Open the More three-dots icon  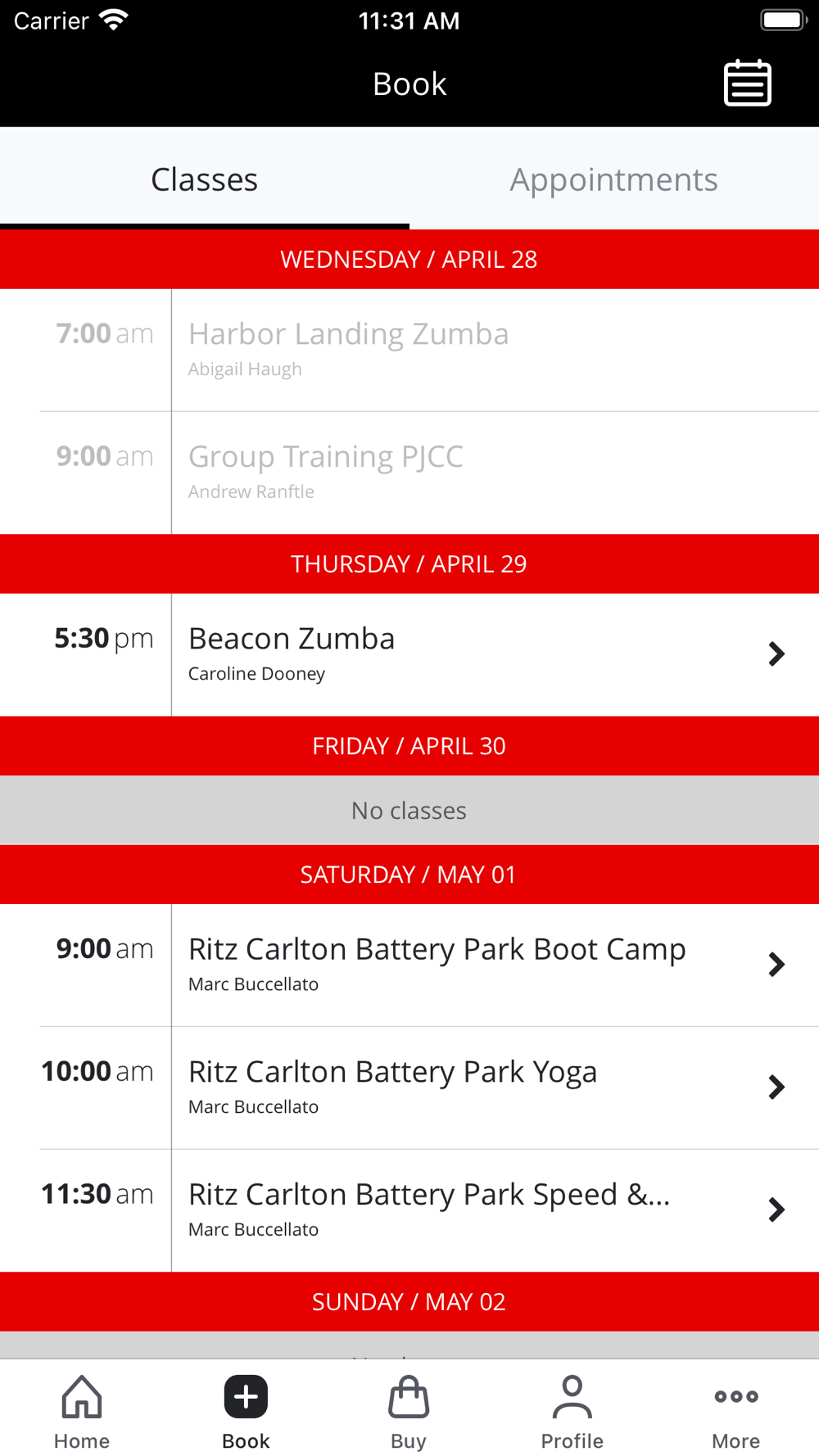735,1397
